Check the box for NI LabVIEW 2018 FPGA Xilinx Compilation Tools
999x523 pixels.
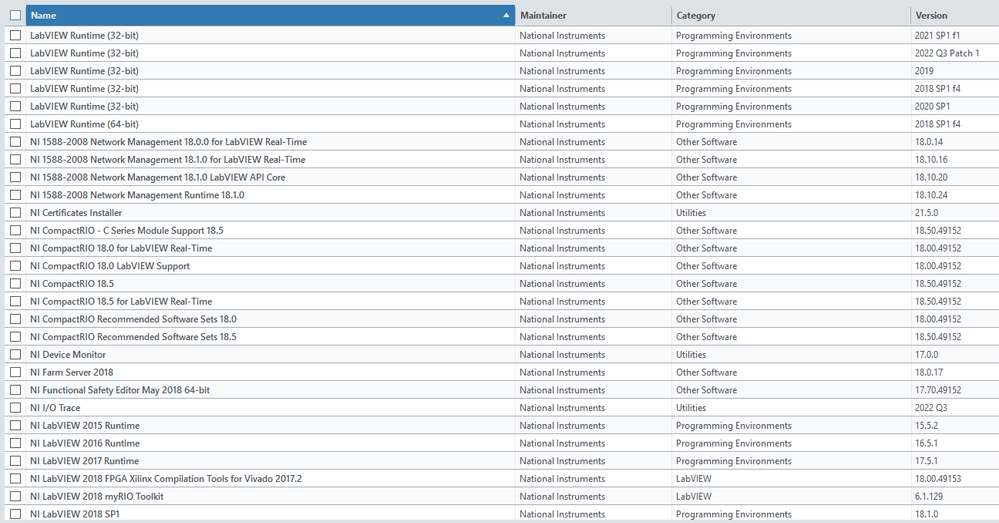click(x=15, y=479)
